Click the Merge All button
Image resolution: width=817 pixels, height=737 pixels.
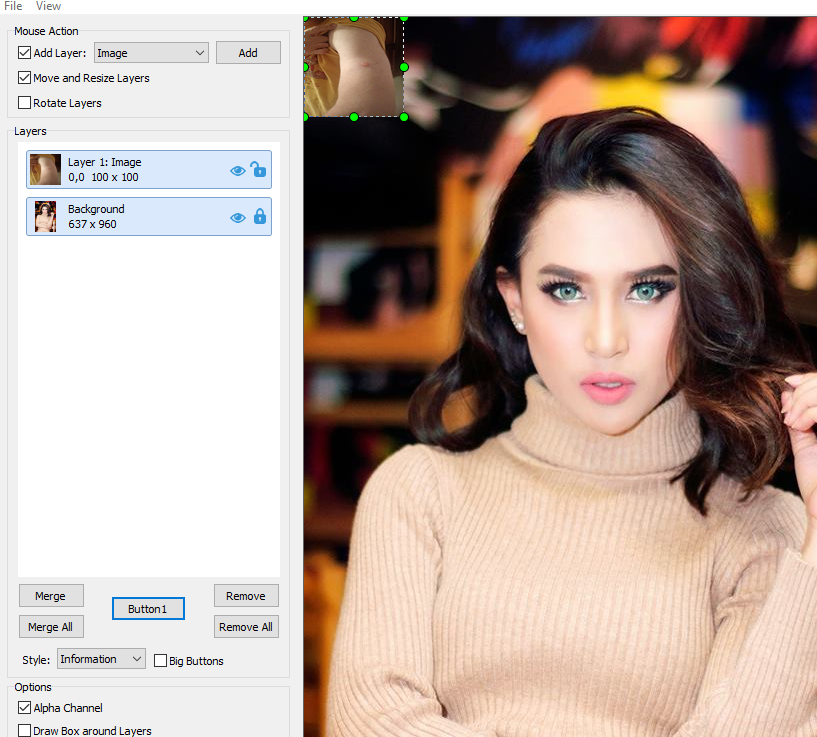pos(51,627)
